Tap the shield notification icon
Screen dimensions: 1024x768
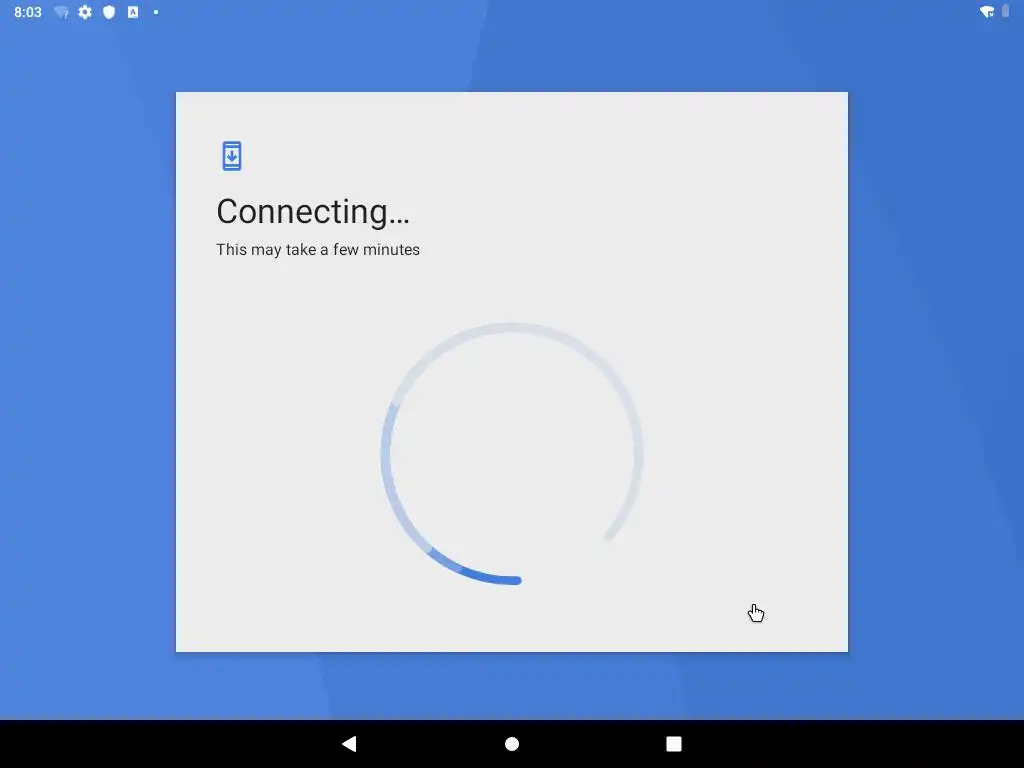click(x=109, y=12)
